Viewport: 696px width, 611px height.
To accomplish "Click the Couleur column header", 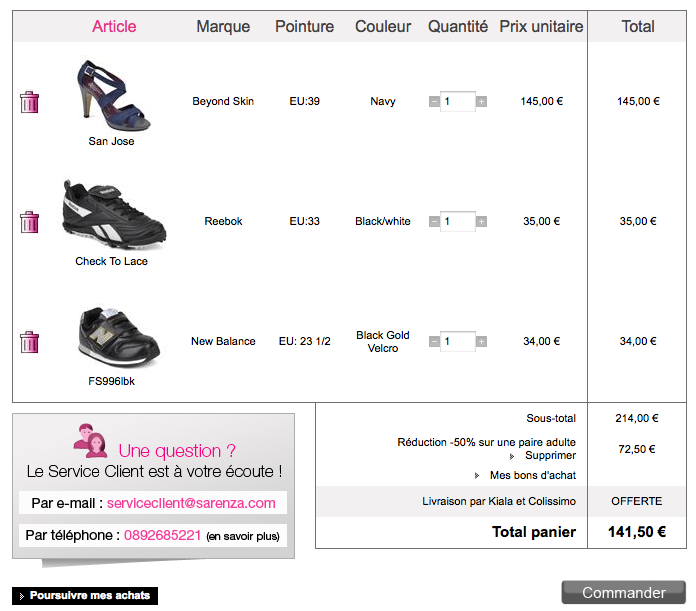I will coord(383,27).
